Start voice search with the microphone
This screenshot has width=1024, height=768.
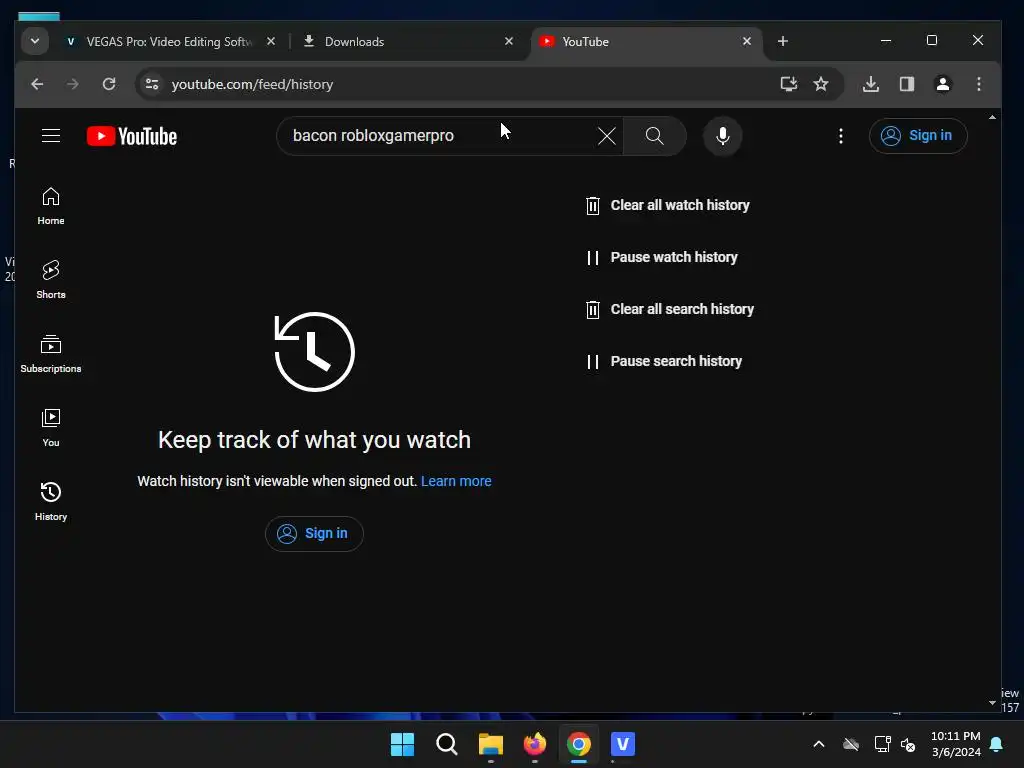722,136
